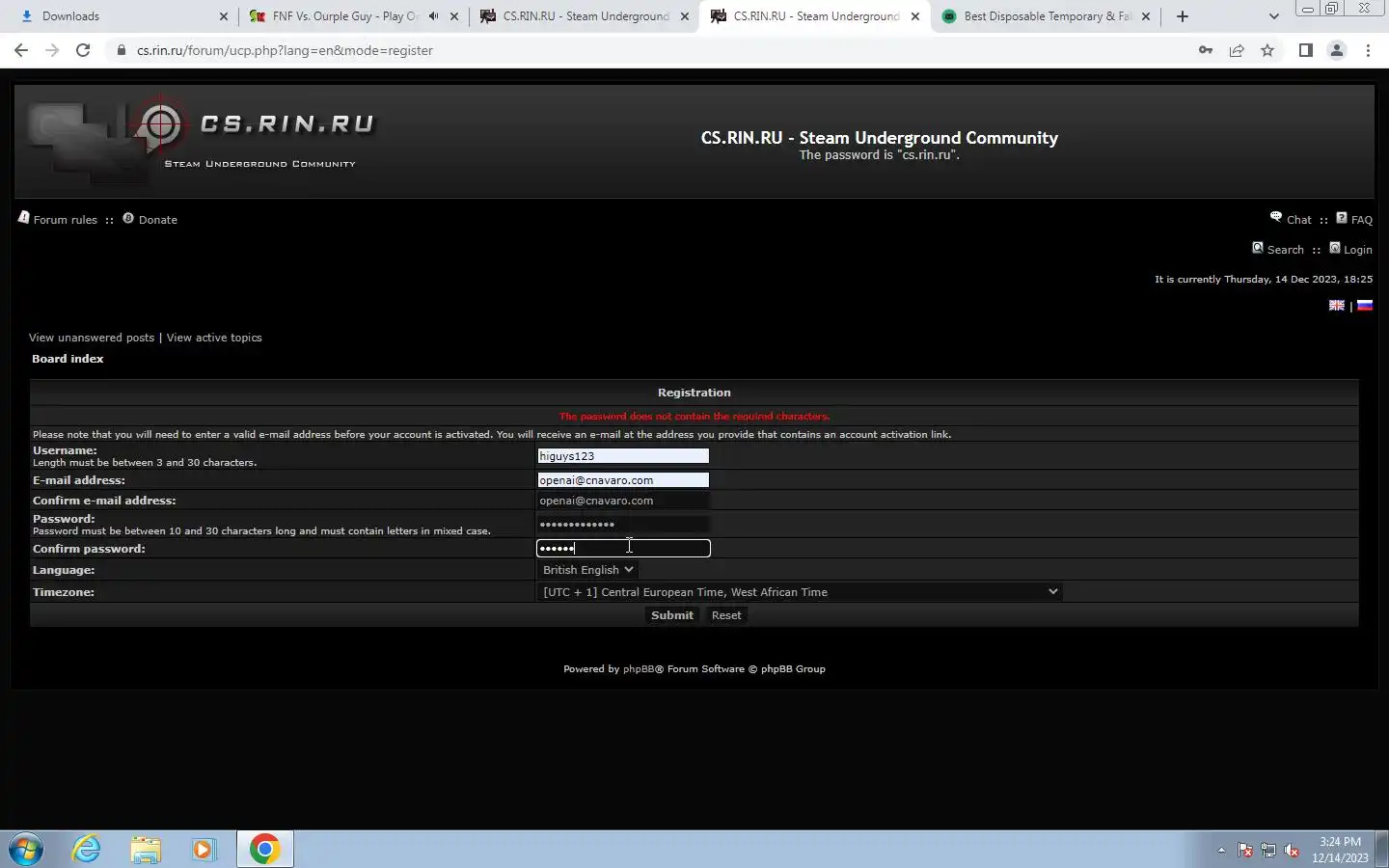Image resolution: width=1389 pixels, height=868 pixels.
Task: Click the CS.RIN.RU site logo
Action: coord(203,140)
